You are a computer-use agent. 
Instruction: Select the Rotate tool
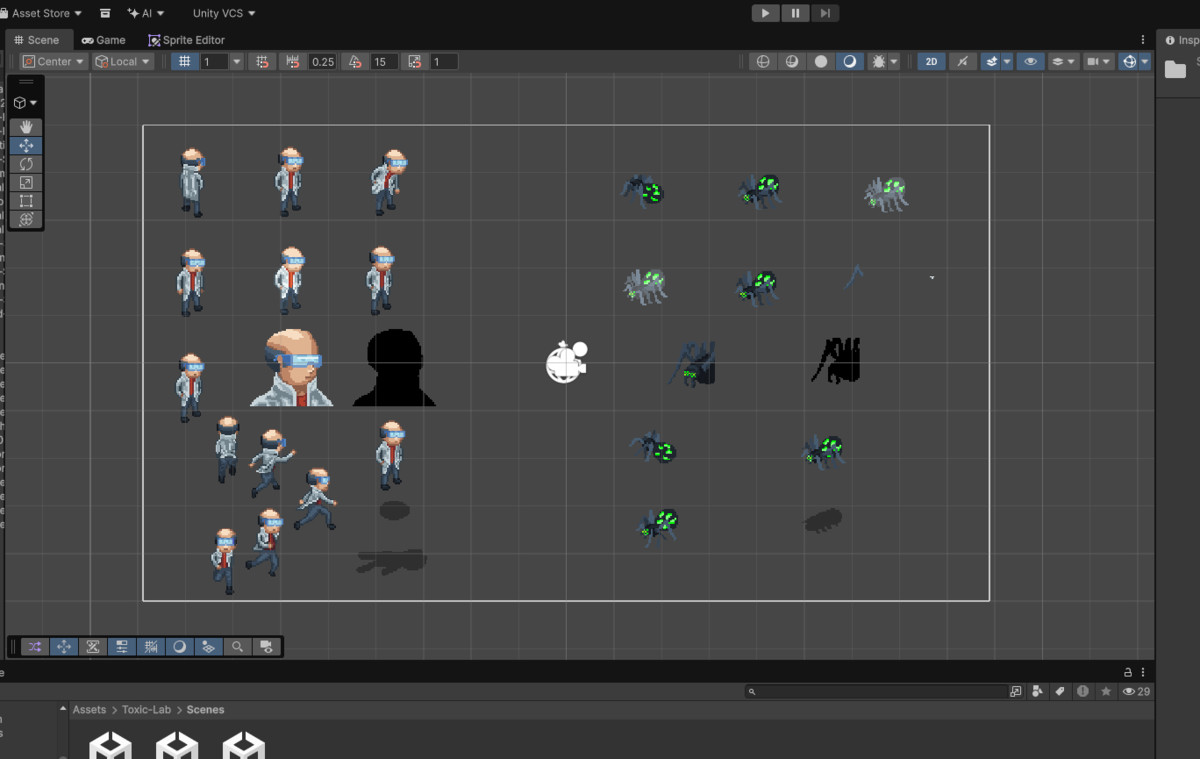pyautogui.click(x=26, y=164)
